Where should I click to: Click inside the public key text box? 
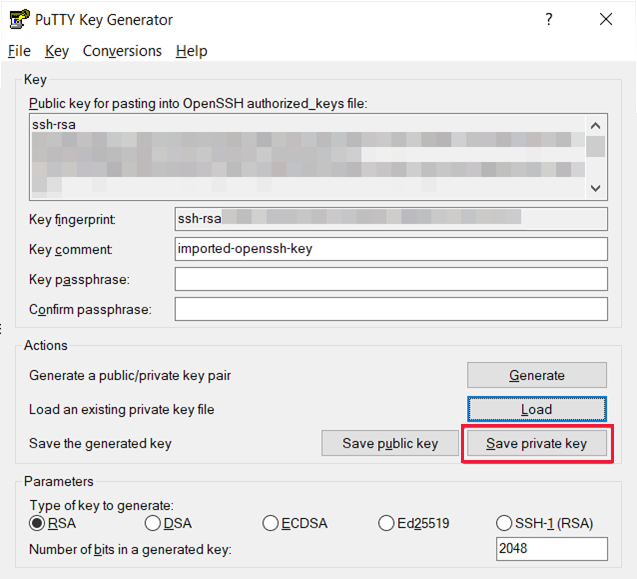308,157
